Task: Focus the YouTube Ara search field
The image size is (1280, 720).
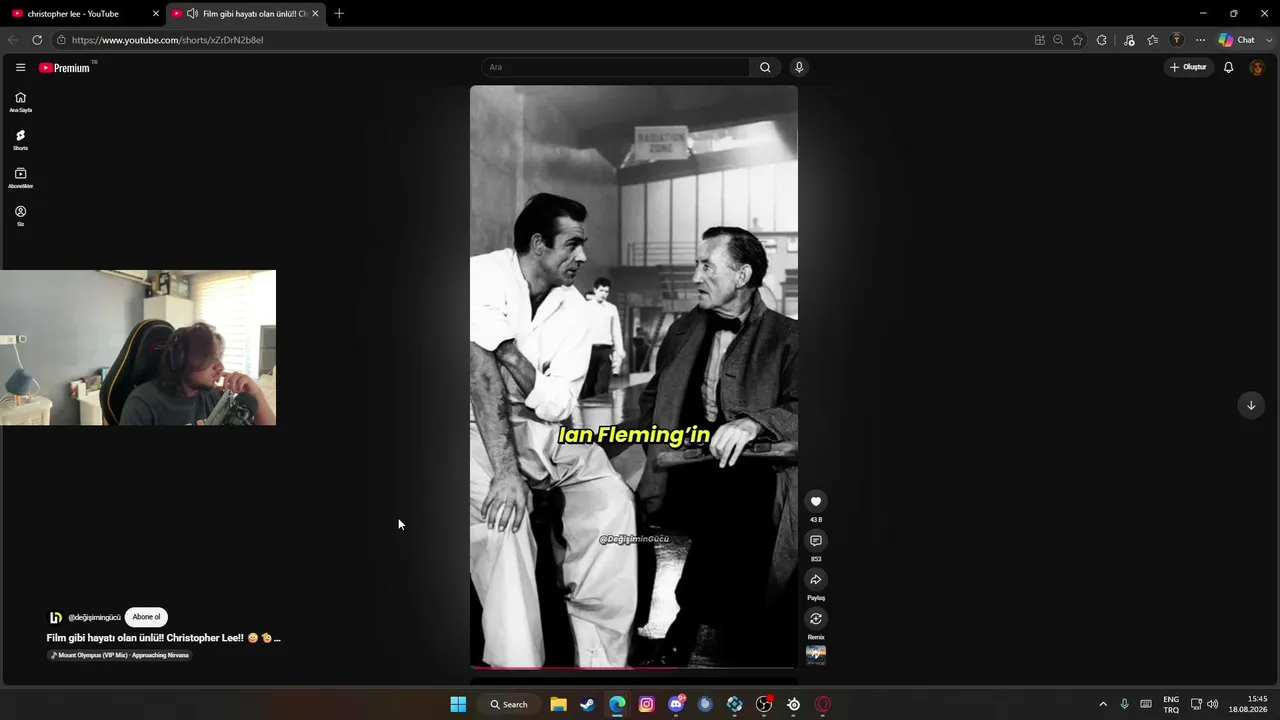Action: pyautogui.click(x=615, y=67)
